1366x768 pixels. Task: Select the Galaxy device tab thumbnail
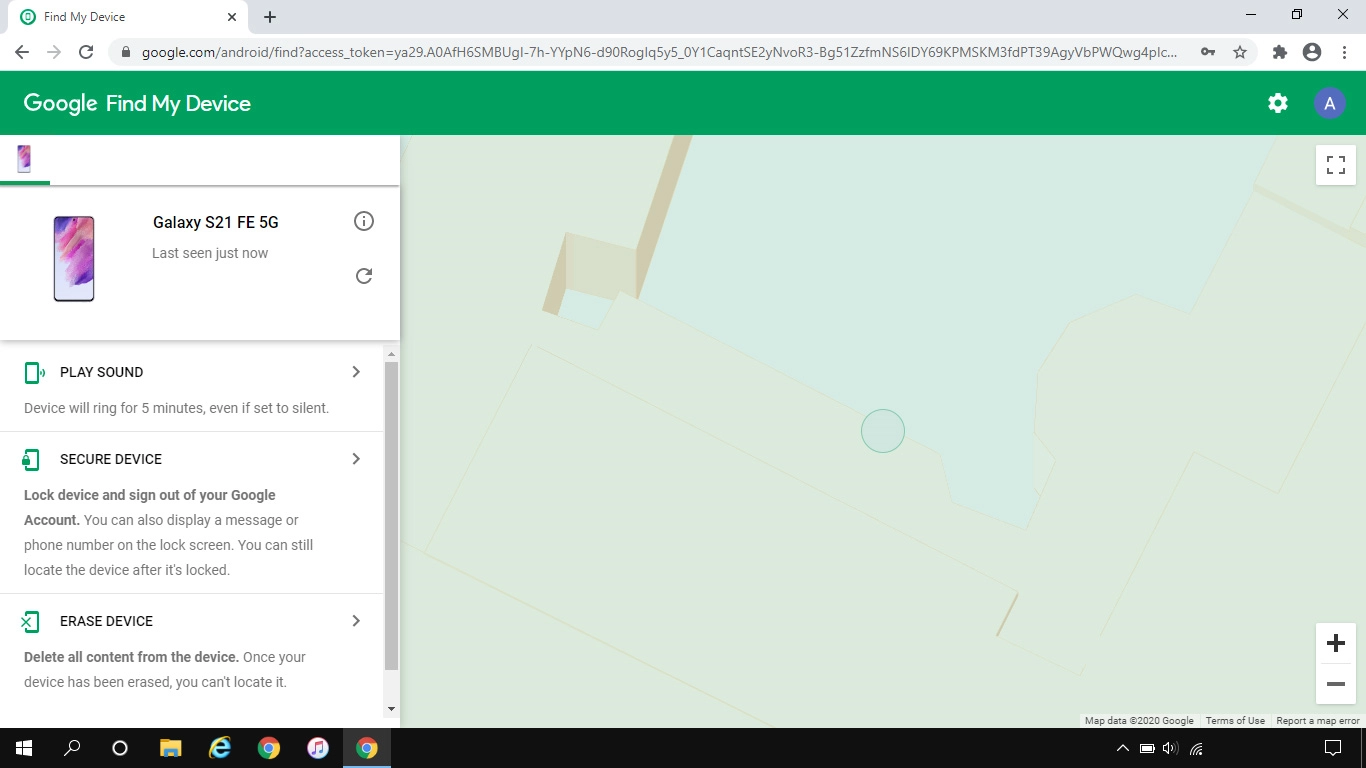pos(24,159)
